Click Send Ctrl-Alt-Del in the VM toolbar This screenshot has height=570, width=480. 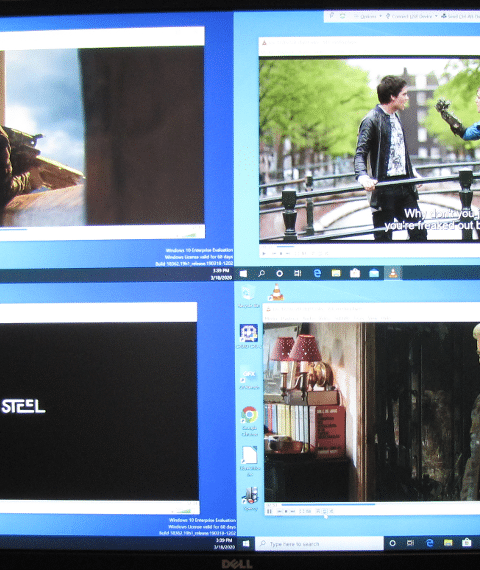(460, 16)
